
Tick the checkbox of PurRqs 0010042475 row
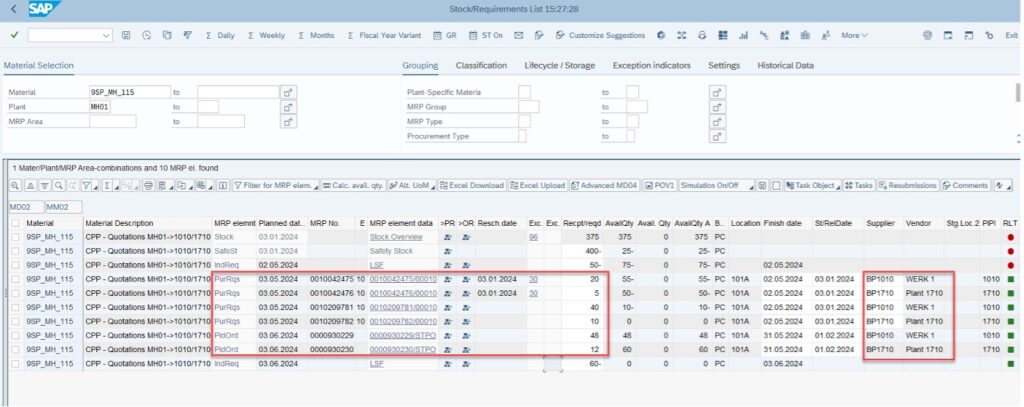point(15,280)
